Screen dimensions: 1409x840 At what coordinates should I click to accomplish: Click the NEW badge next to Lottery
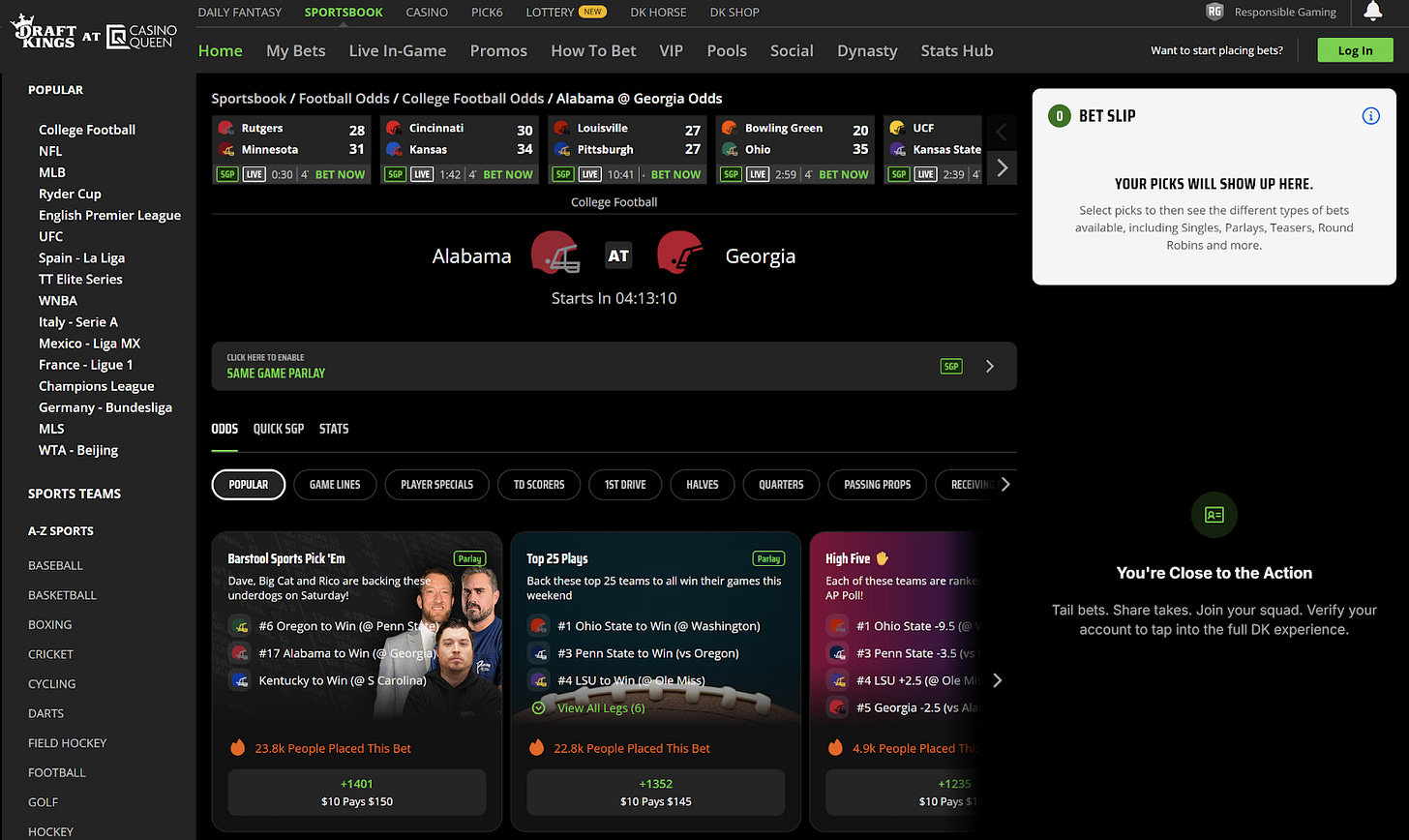[x=592, y=12]
